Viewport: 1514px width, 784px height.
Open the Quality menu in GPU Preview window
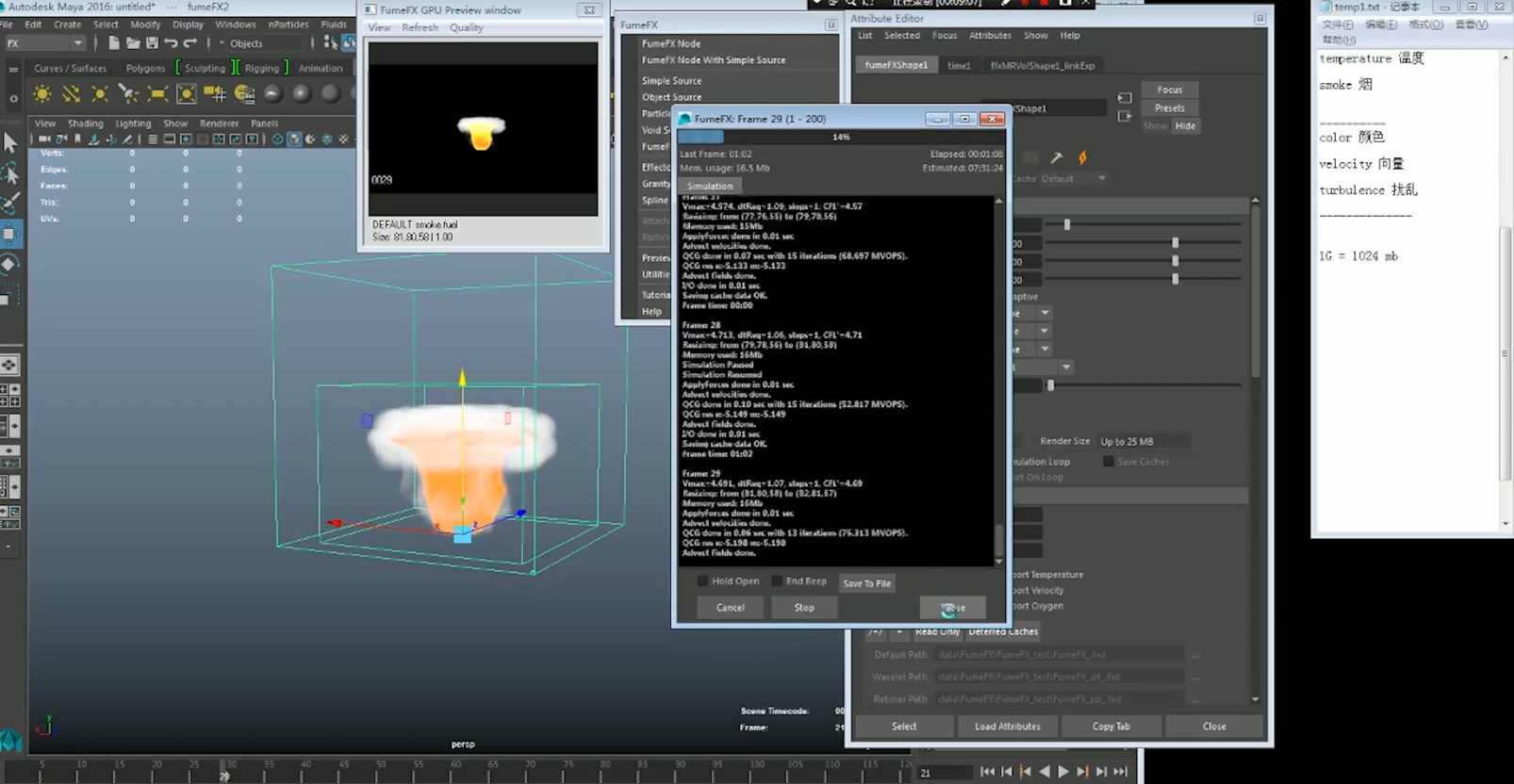(x=466, y=28)
